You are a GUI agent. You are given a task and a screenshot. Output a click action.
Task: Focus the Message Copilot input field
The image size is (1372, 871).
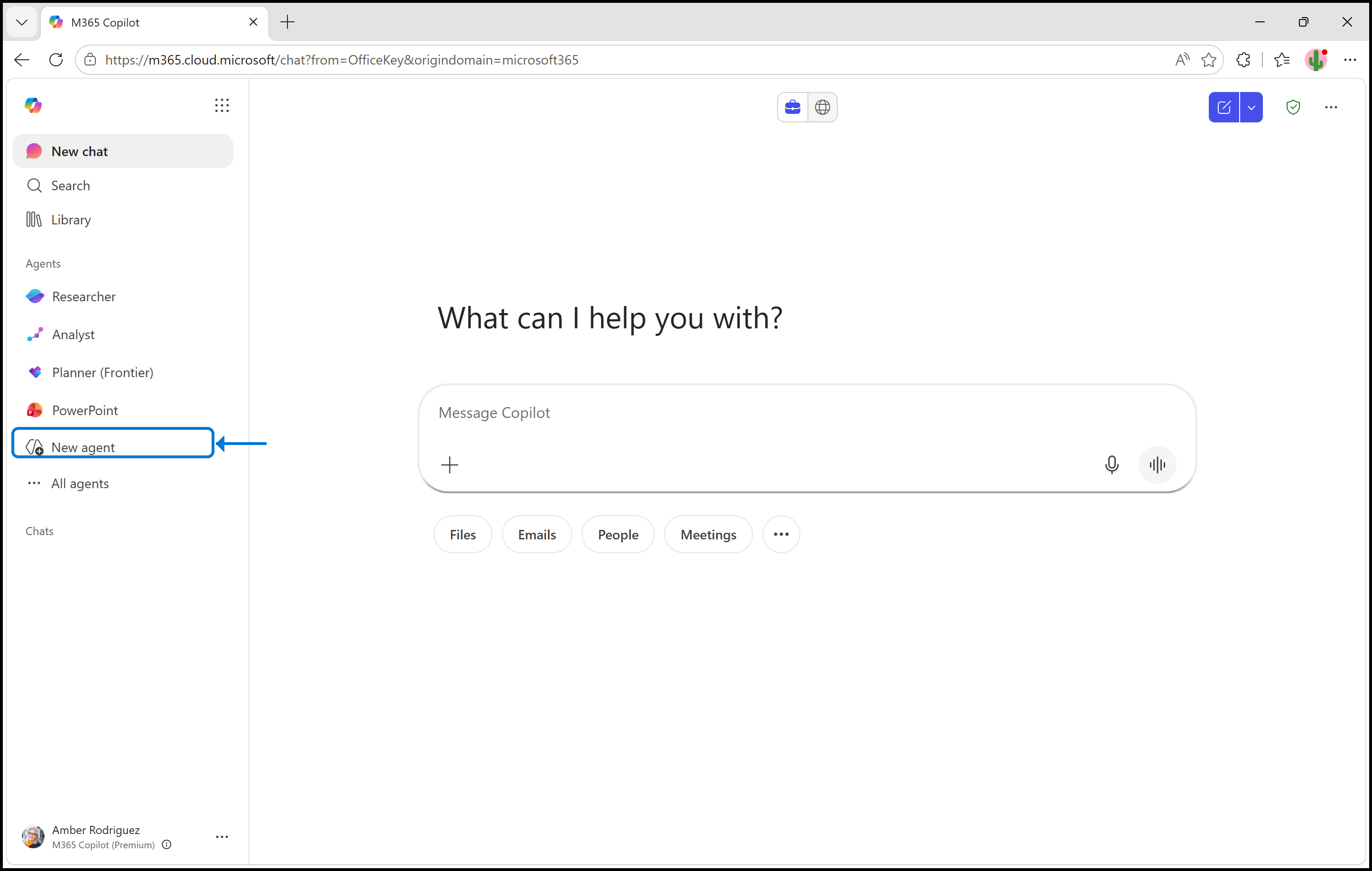click(x=807, y=413)
